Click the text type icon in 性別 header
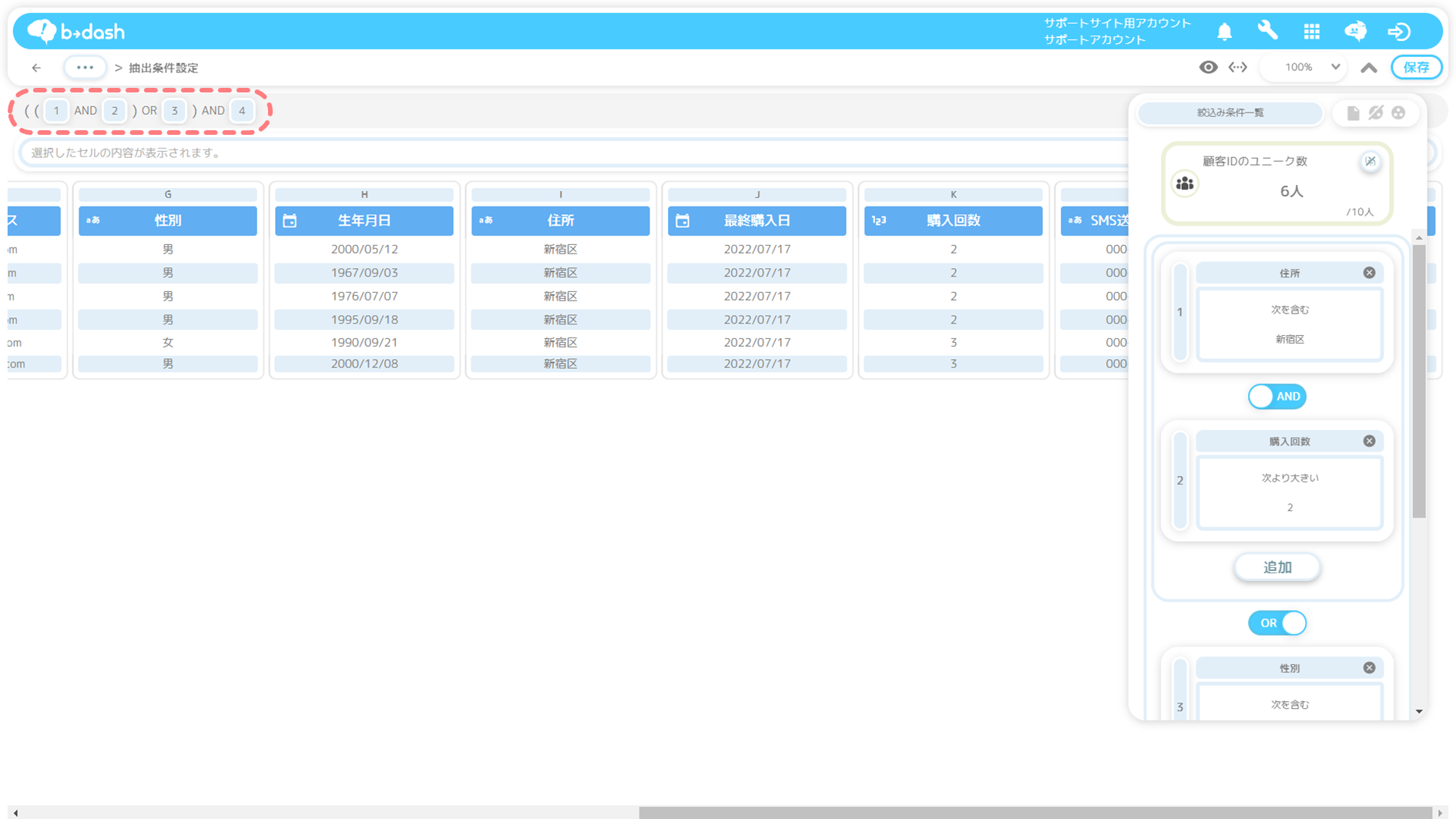Image resolution: width=1456 pixels, height=819 pixels. click(93, 220)
